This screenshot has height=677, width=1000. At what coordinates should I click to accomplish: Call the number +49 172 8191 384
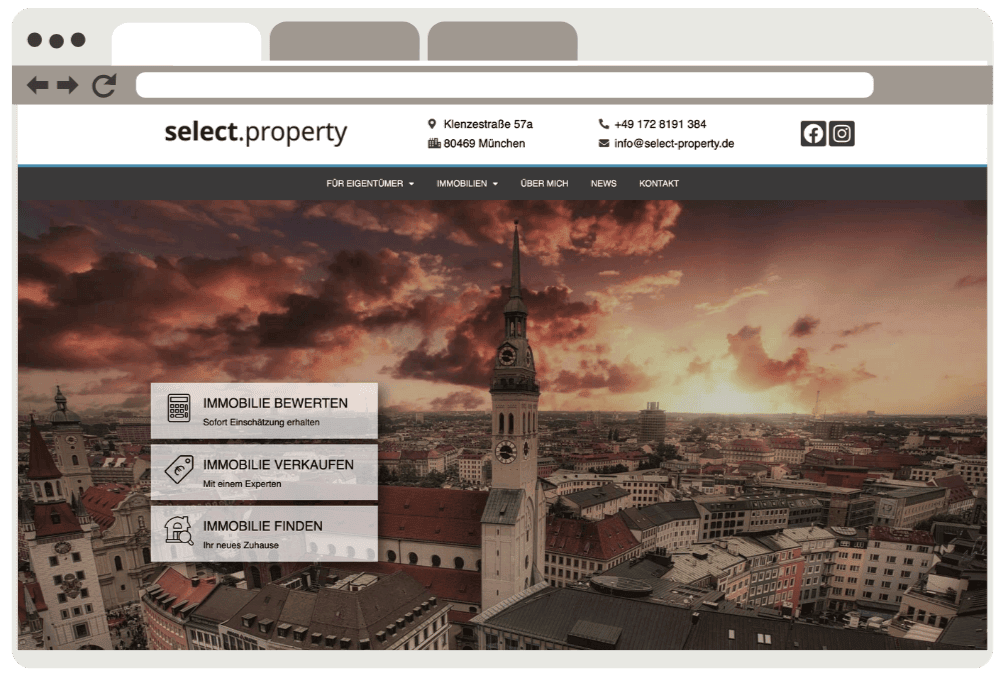point(660,124)
